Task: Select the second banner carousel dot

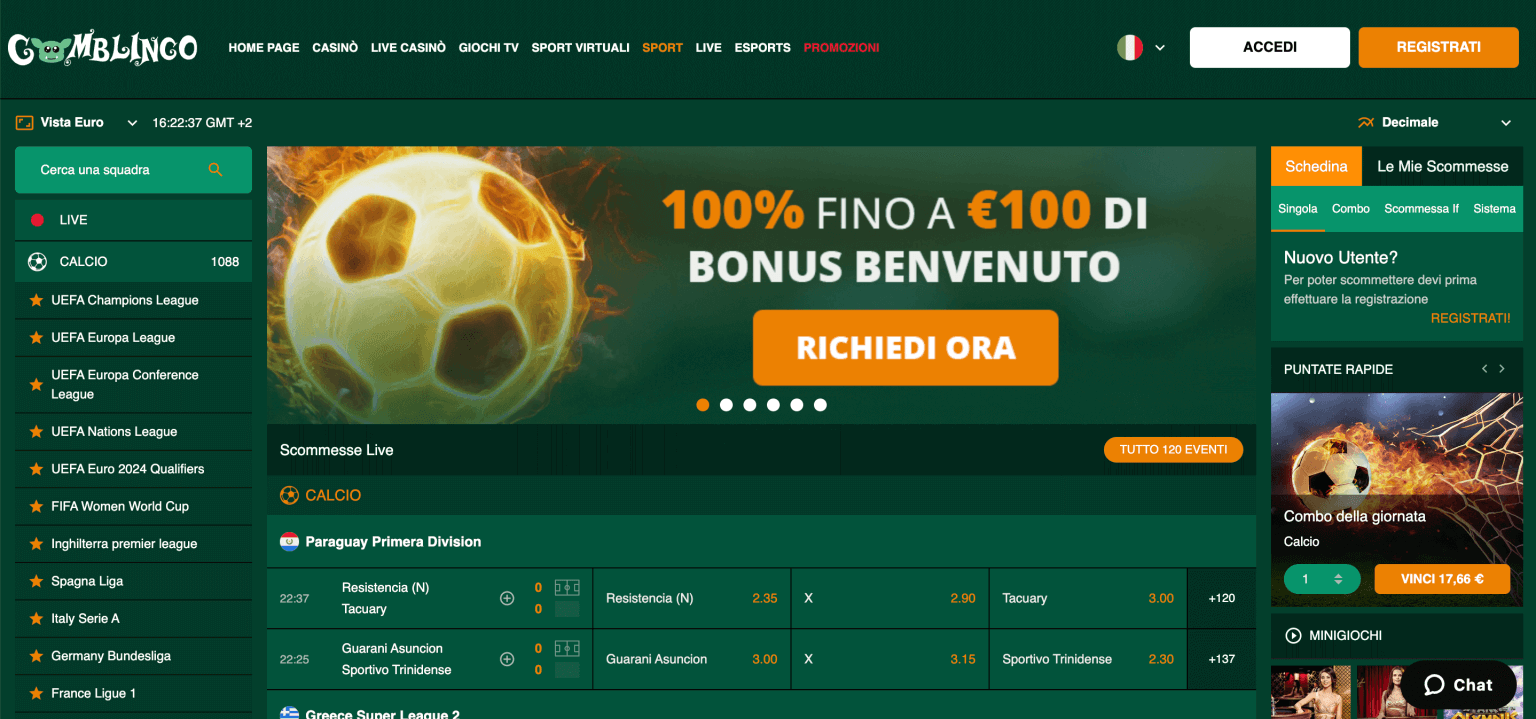Action: [726, 405]
